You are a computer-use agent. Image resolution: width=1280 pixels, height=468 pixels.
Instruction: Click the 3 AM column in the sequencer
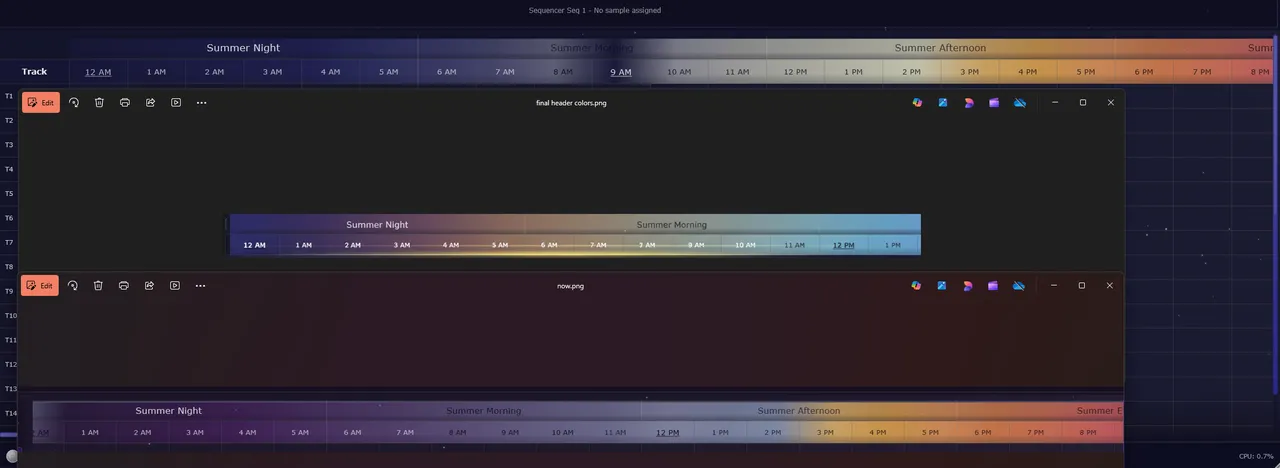tap(272, 72)
